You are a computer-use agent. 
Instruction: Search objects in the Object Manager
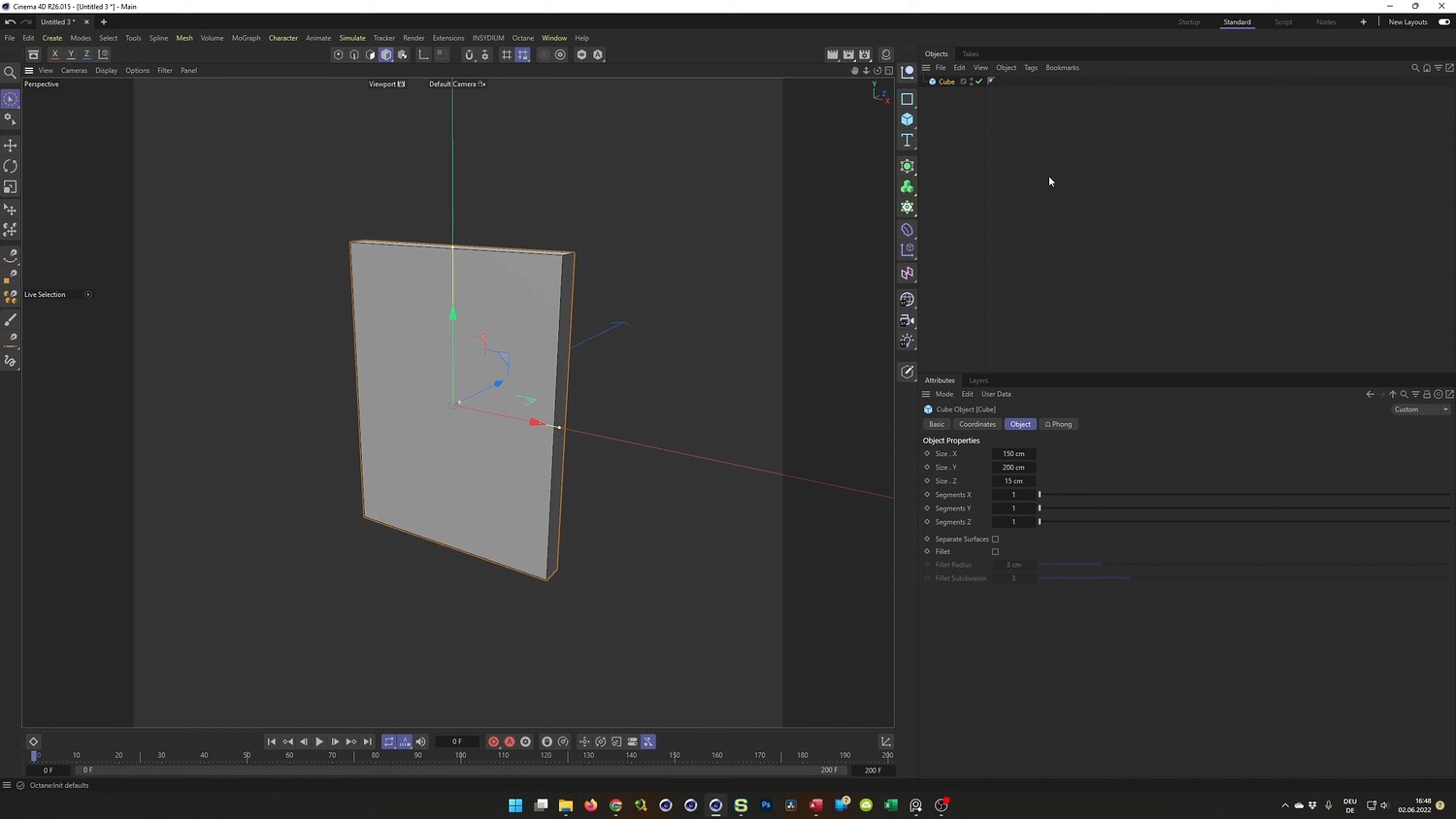1415,68
